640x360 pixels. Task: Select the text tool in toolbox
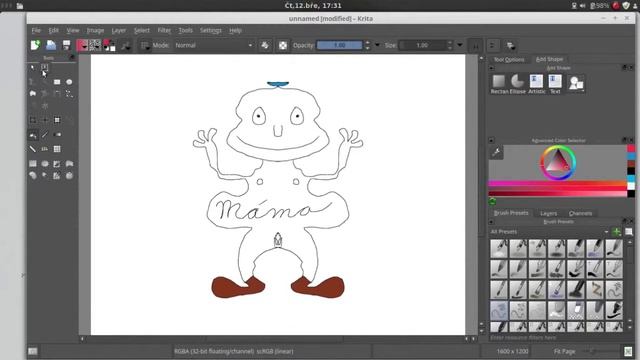tap(44, 67)
